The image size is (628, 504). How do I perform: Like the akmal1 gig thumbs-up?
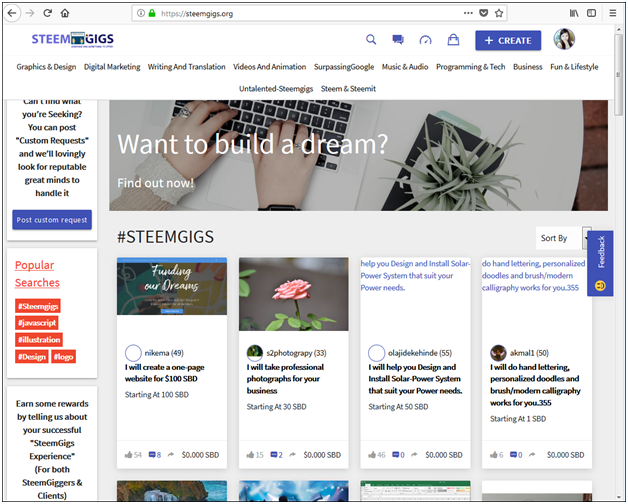pos(494,455)
